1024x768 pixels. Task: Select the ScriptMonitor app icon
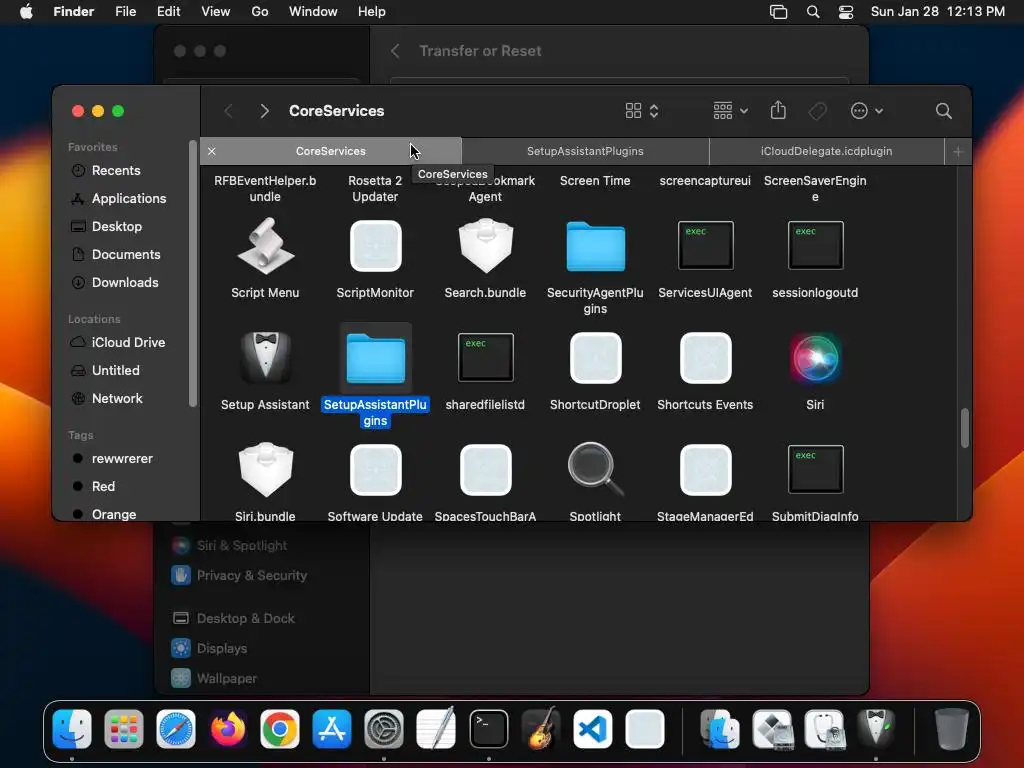(376, 246)
